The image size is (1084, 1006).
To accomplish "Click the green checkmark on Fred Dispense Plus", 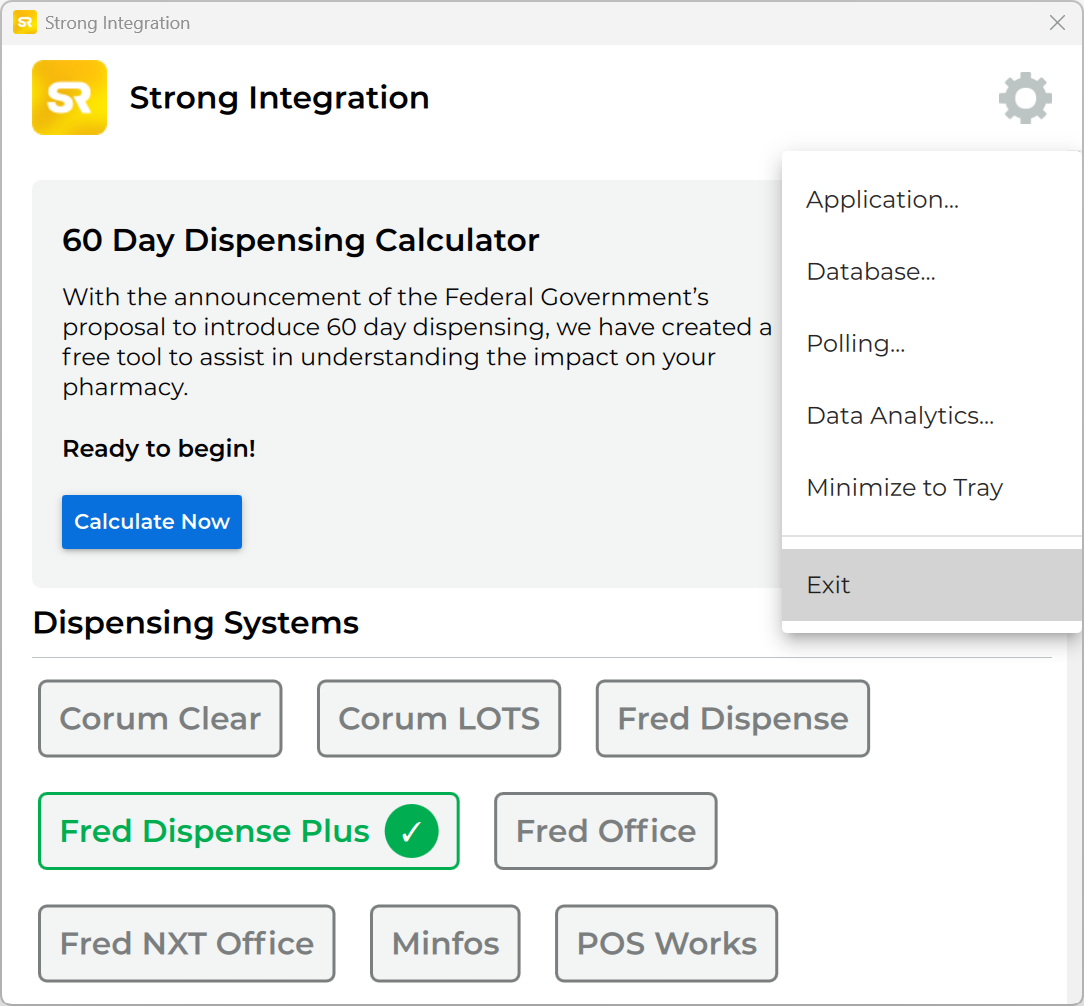I will click(x=411, y=831).
